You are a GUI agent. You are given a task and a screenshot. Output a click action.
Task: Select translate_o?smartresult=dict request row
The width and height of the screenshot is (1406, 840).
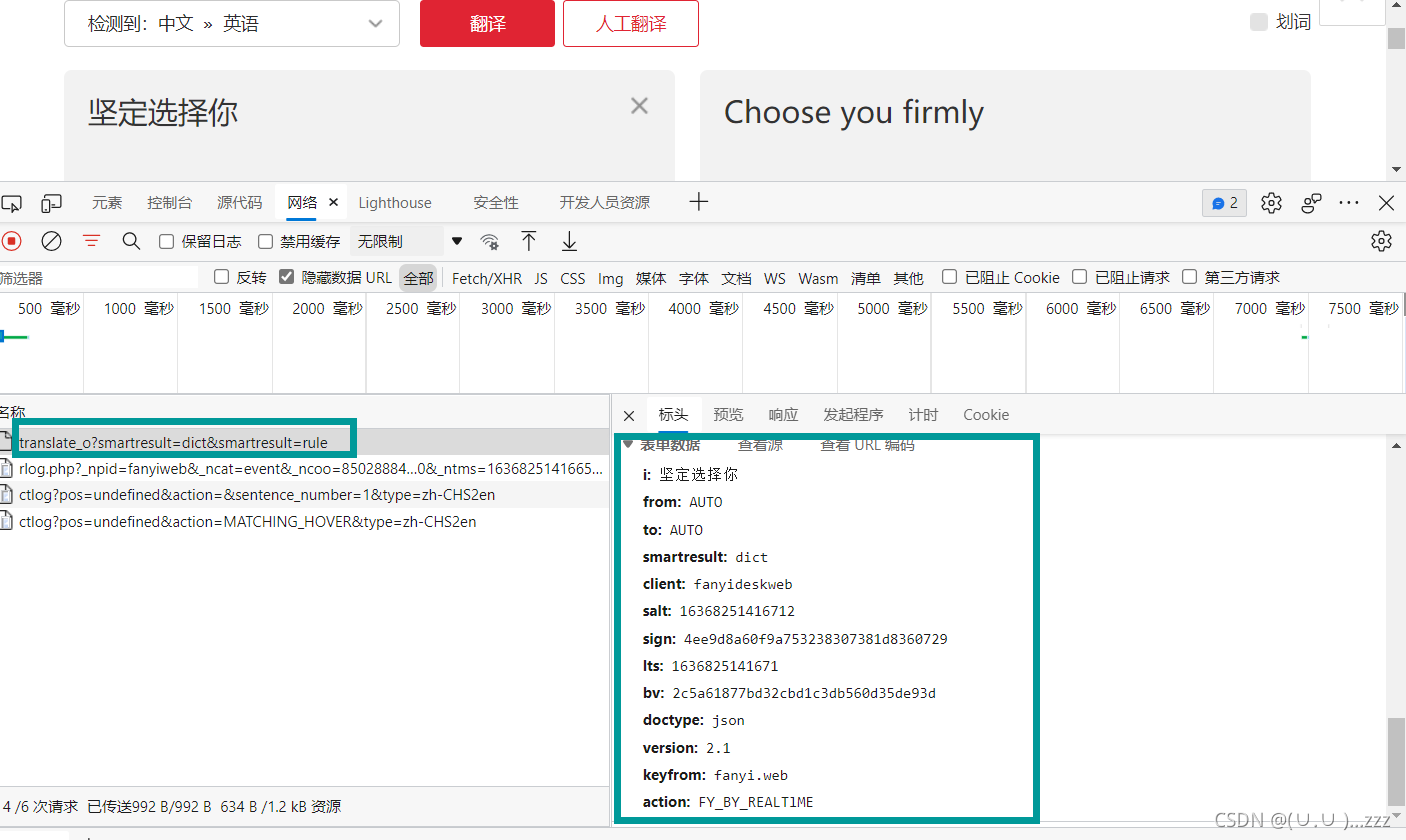pos(305,442)
